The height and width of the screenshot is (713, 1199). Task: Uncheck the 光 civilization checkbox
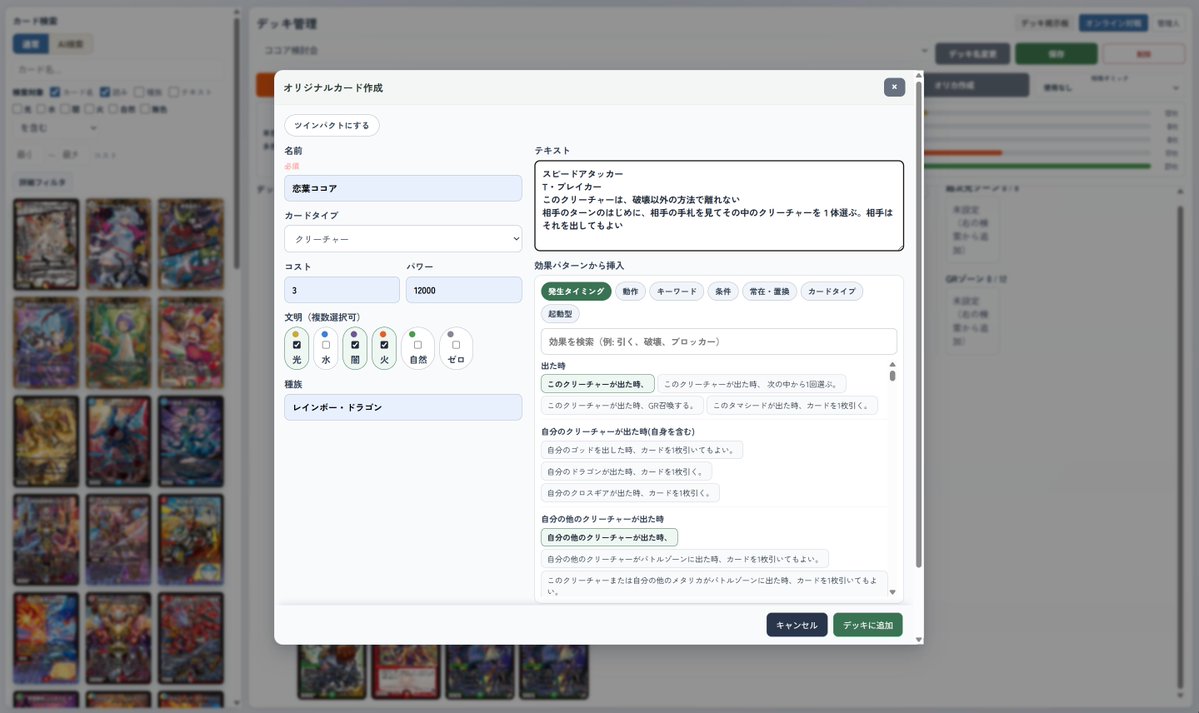297,345
